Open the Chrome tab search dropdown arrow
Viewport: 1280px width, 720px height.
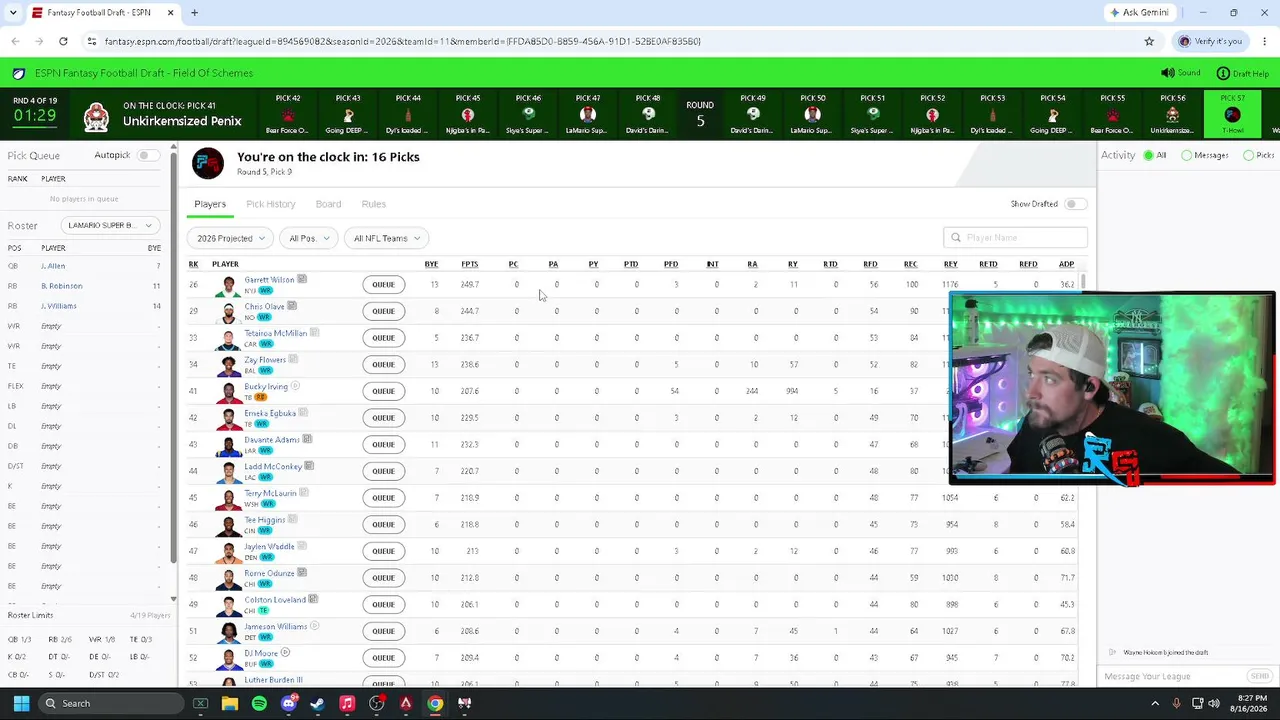coord(13,13)
